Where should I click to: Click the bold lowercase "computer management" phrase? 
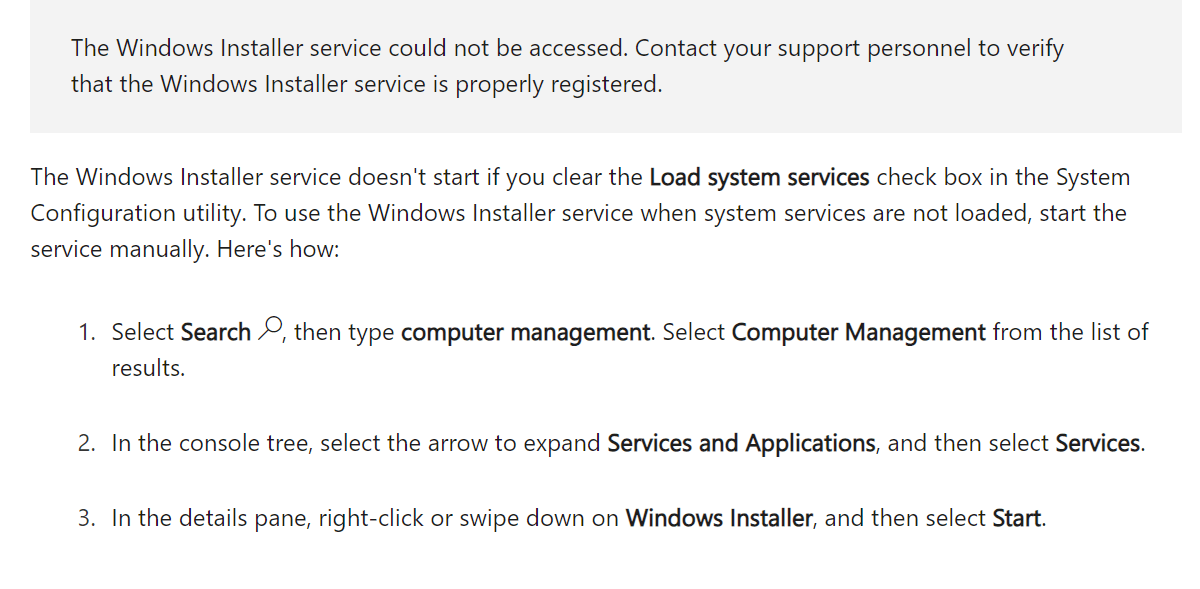coord(526,332)
